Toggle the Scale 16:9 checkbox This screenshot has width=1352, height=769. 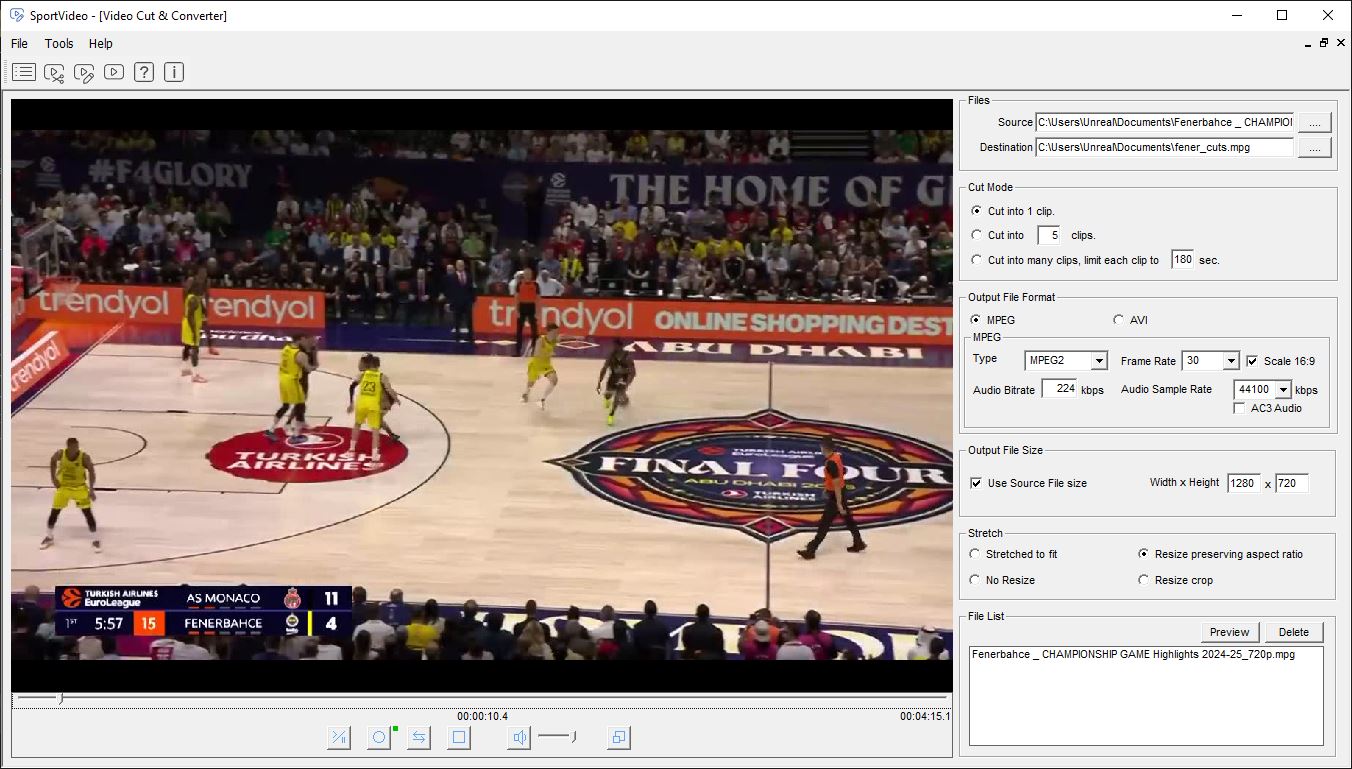pos(1252,361)
